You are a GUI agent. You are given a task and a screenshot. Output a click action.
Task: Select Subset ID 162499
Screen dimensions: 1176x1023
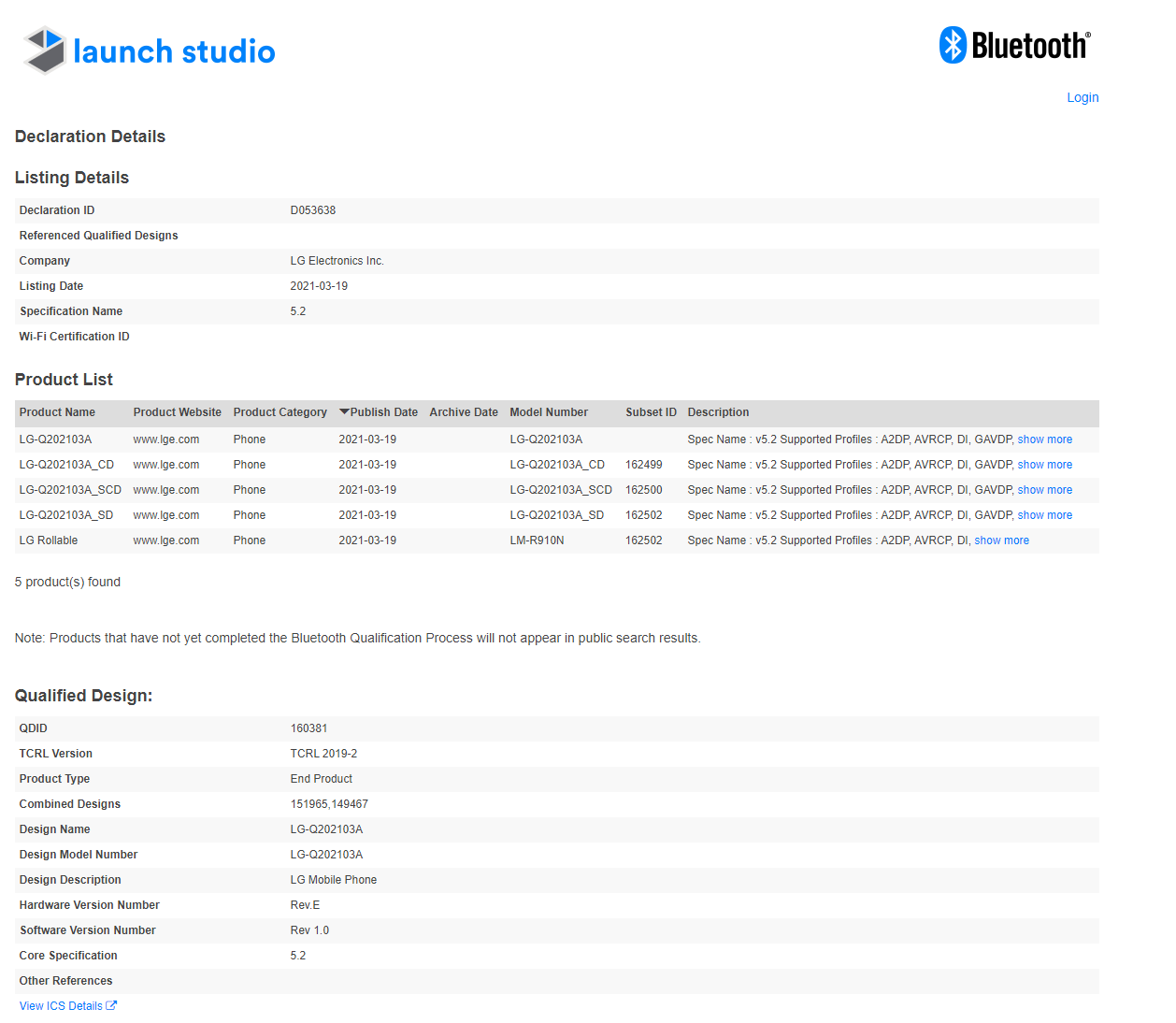coord(644,465)
